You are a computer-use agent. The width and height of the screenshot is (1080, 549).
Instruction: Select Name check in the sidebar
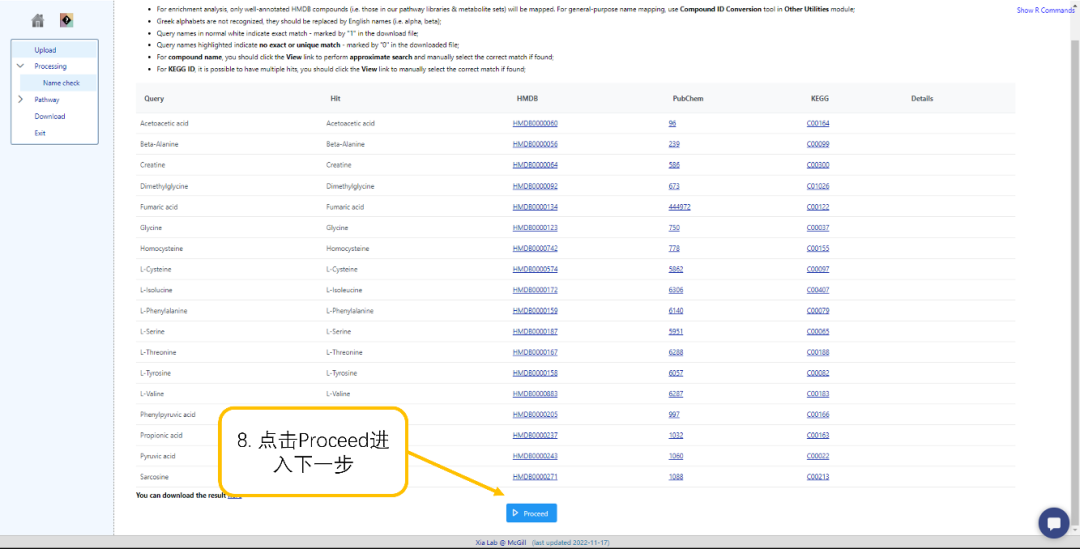point(61,83)
